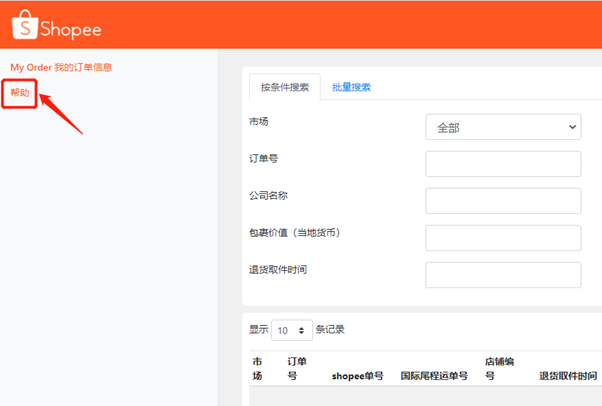Screen dimensions: 602x406
Task: Click the 公司名称 form label text
Action: point(268,195)
